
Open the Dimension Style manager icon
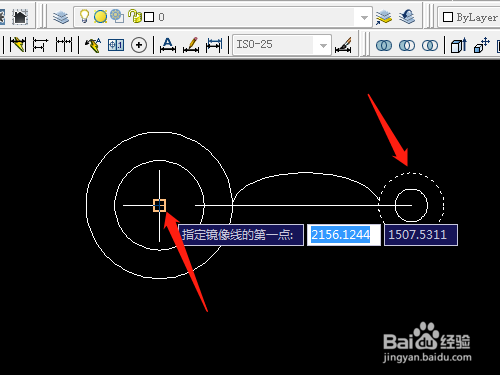coord(343,45)
